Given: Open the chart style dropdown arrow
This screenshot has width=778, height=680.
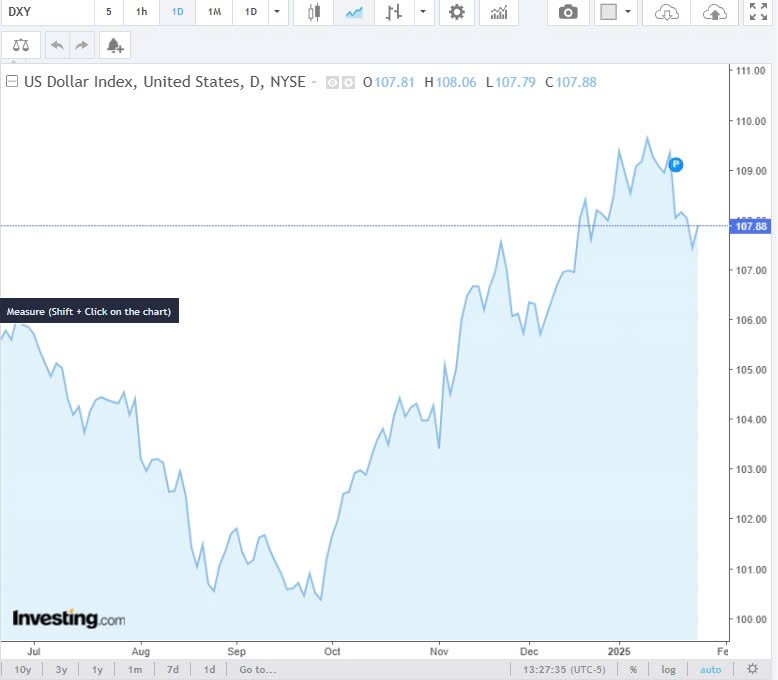Looking at the screenshot, I should click(423, 11).
